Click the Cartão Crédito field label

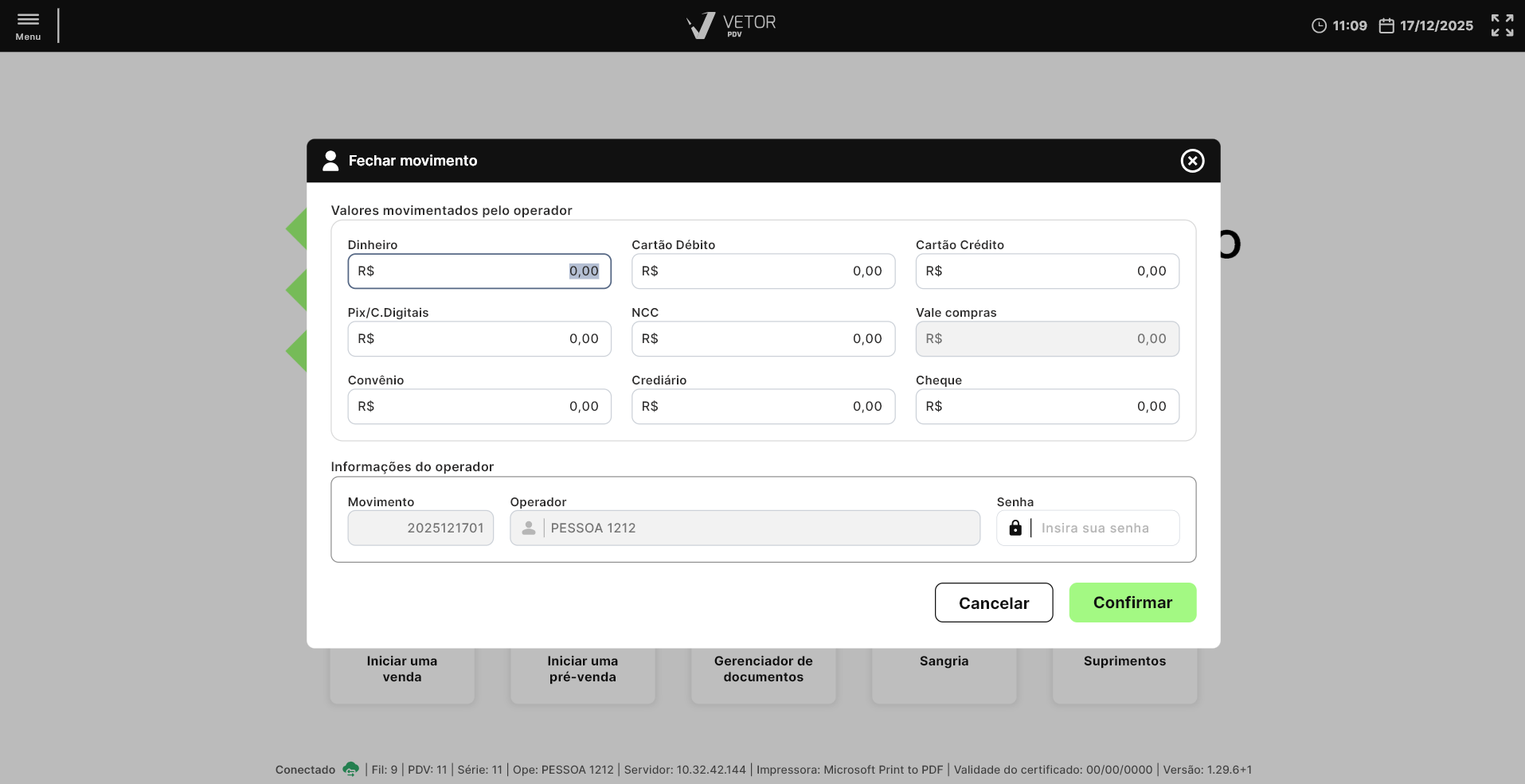[960, 245]
